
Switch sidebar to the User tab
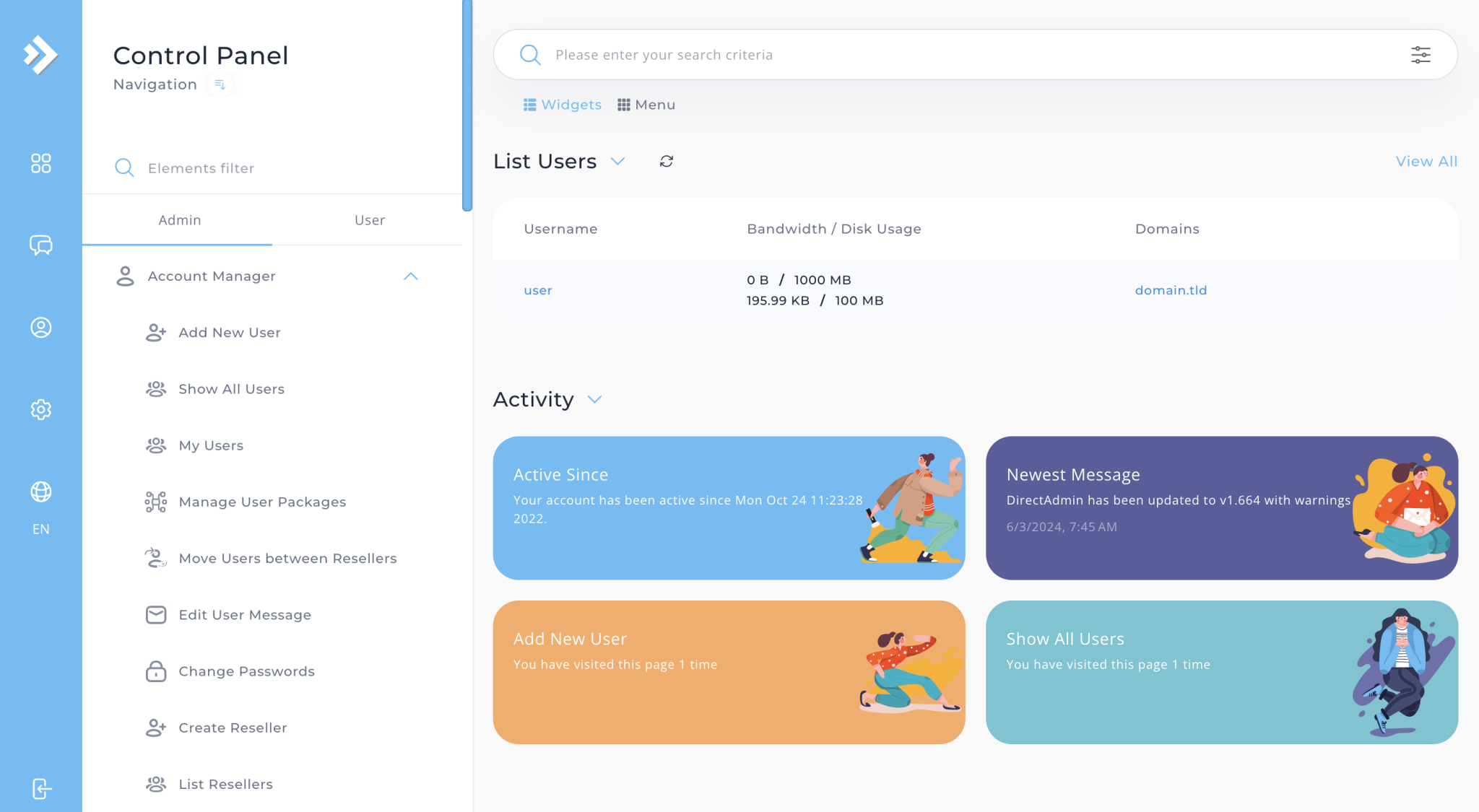370,220
